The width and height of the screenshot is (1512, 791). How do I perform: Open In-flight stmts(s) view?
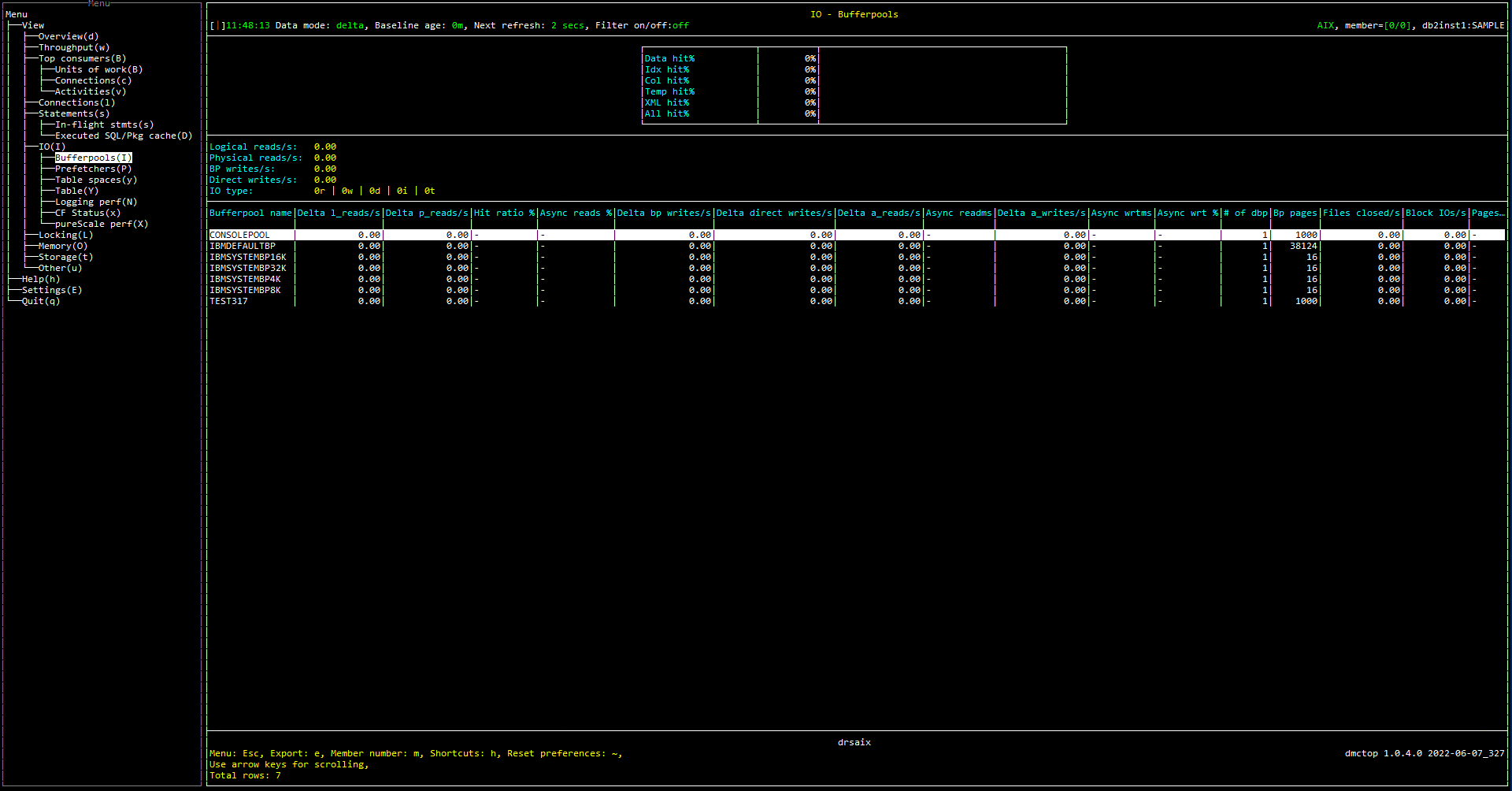[104, 124]
